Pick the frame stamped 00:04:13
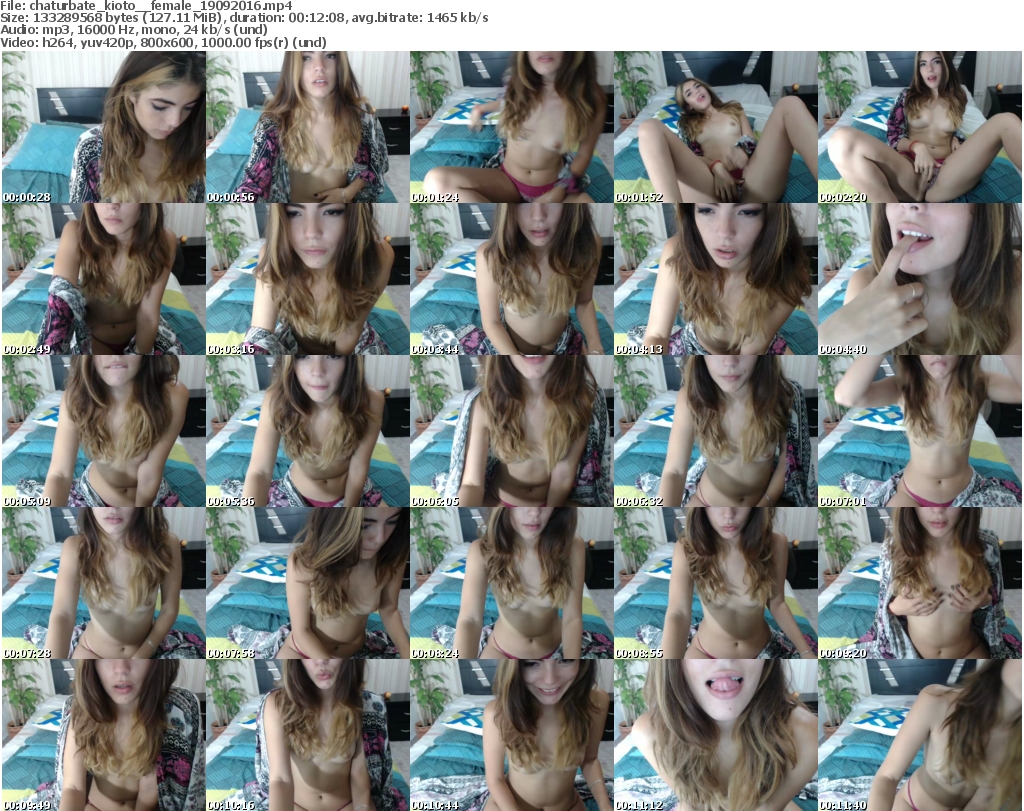This screenshot has width=1024, height=811. tap(715, 279)
